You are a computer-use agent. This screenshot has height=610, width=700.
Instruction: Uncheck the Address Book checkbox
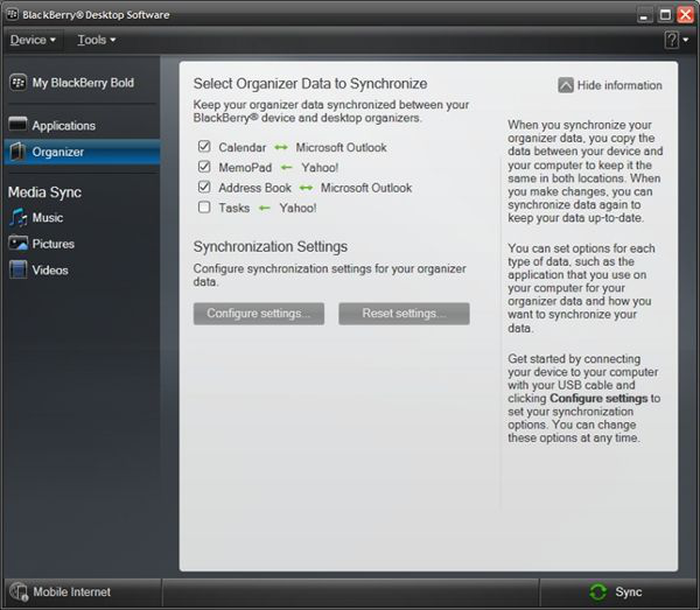point(204,187)
